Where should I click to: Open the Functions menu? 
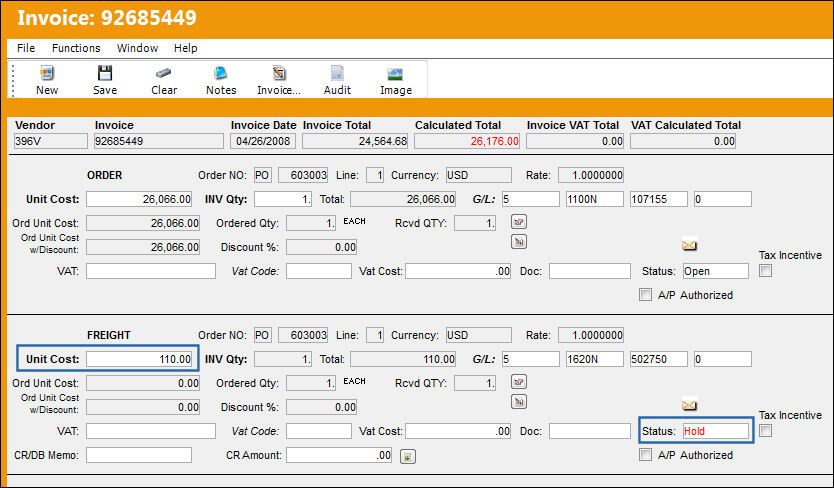pos(76,48)
